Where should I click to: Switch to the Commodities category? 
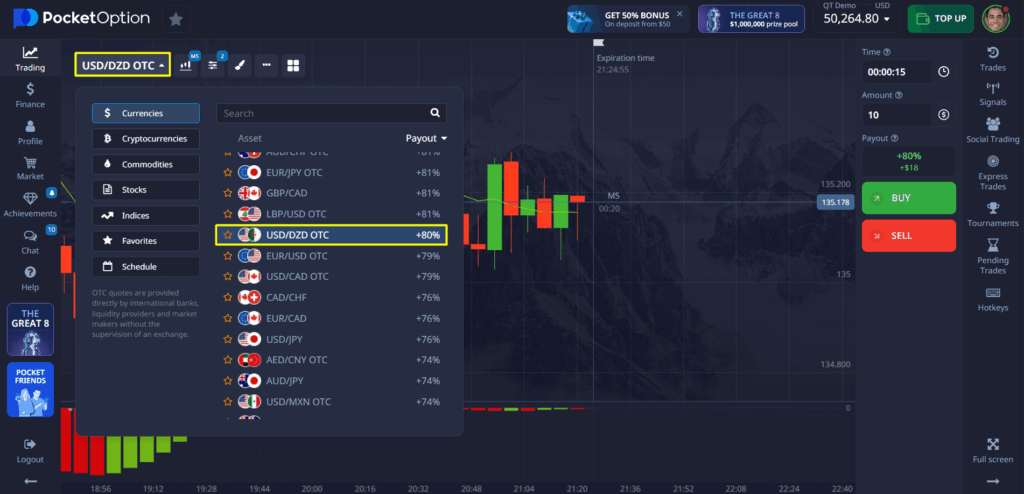tap(146, 164)
